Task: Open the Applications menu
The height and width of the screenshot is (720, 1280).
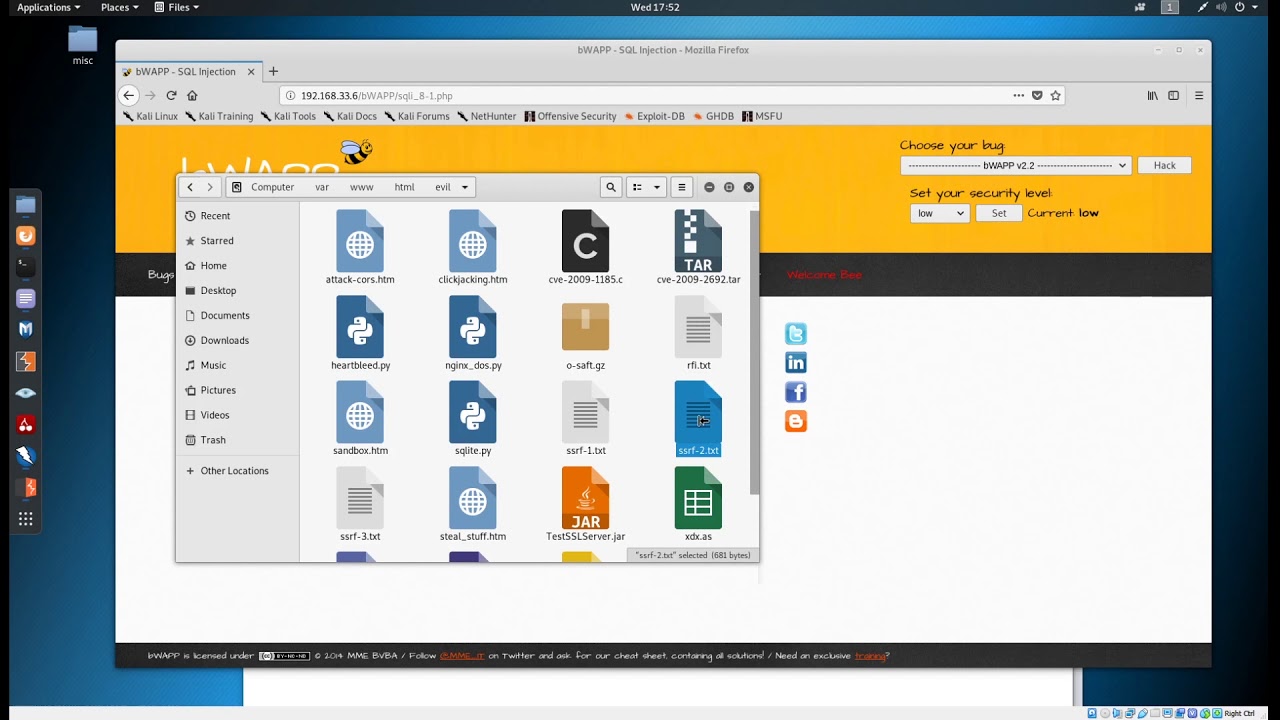Action: point(48,7)
